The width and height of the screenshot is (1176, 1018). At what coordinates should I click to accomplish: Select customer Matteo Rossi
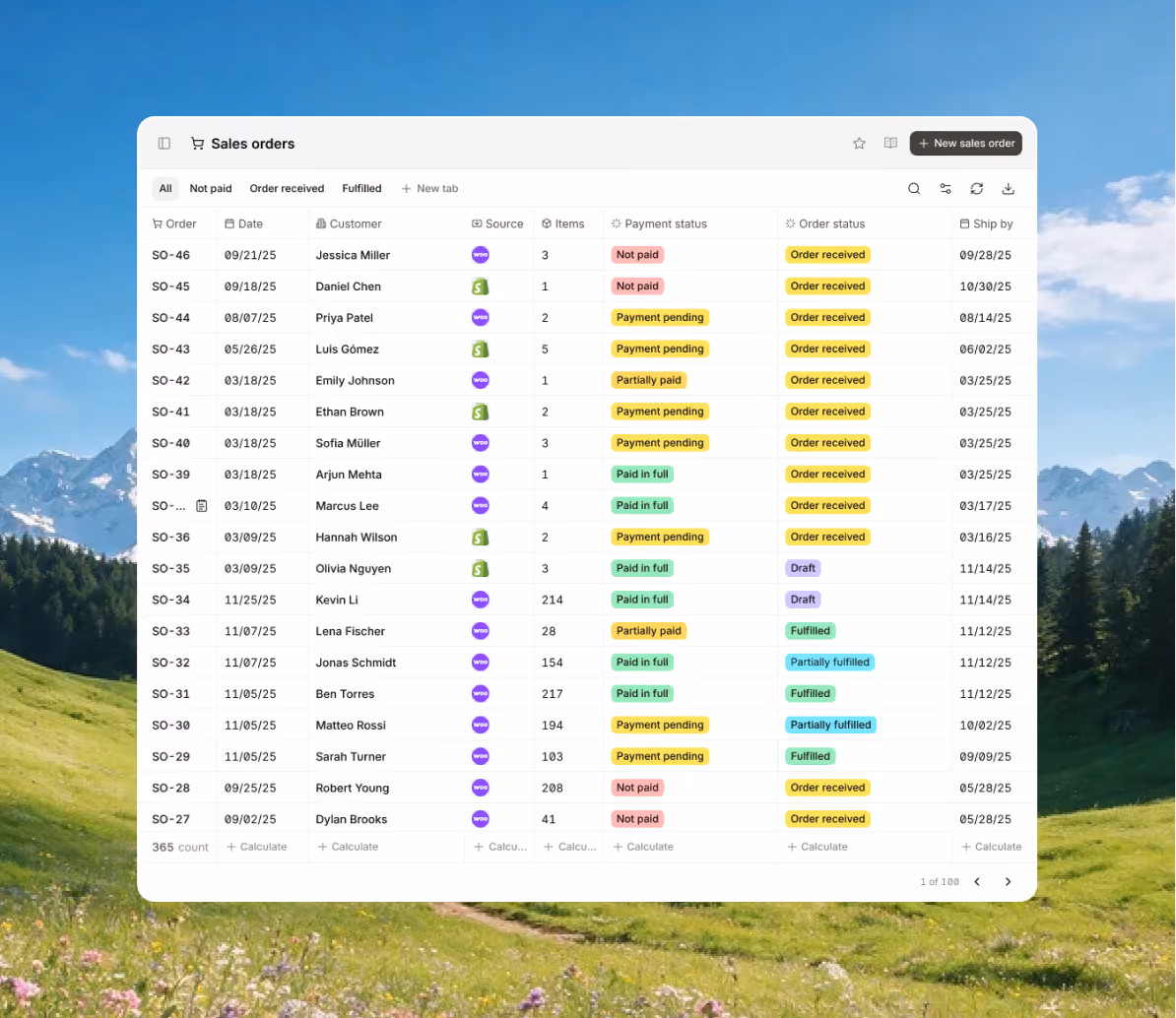point(351,726)
